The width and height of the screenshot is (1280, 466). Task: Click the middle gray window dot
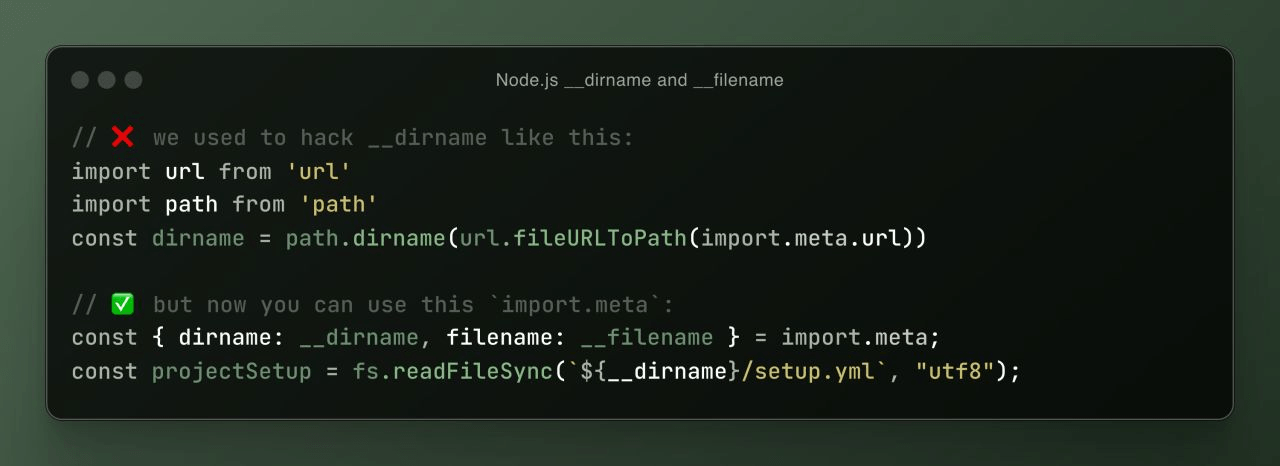(107, 80)
